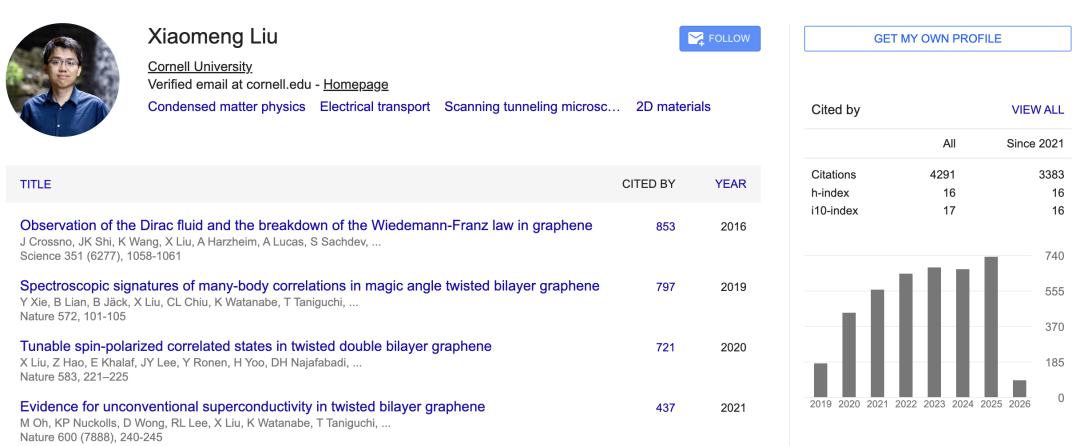Image resolution: width=1080 pixels, height=446 pixels.
Task: Click the envelope icon on Follow button
Action: [x=695, y=39]
